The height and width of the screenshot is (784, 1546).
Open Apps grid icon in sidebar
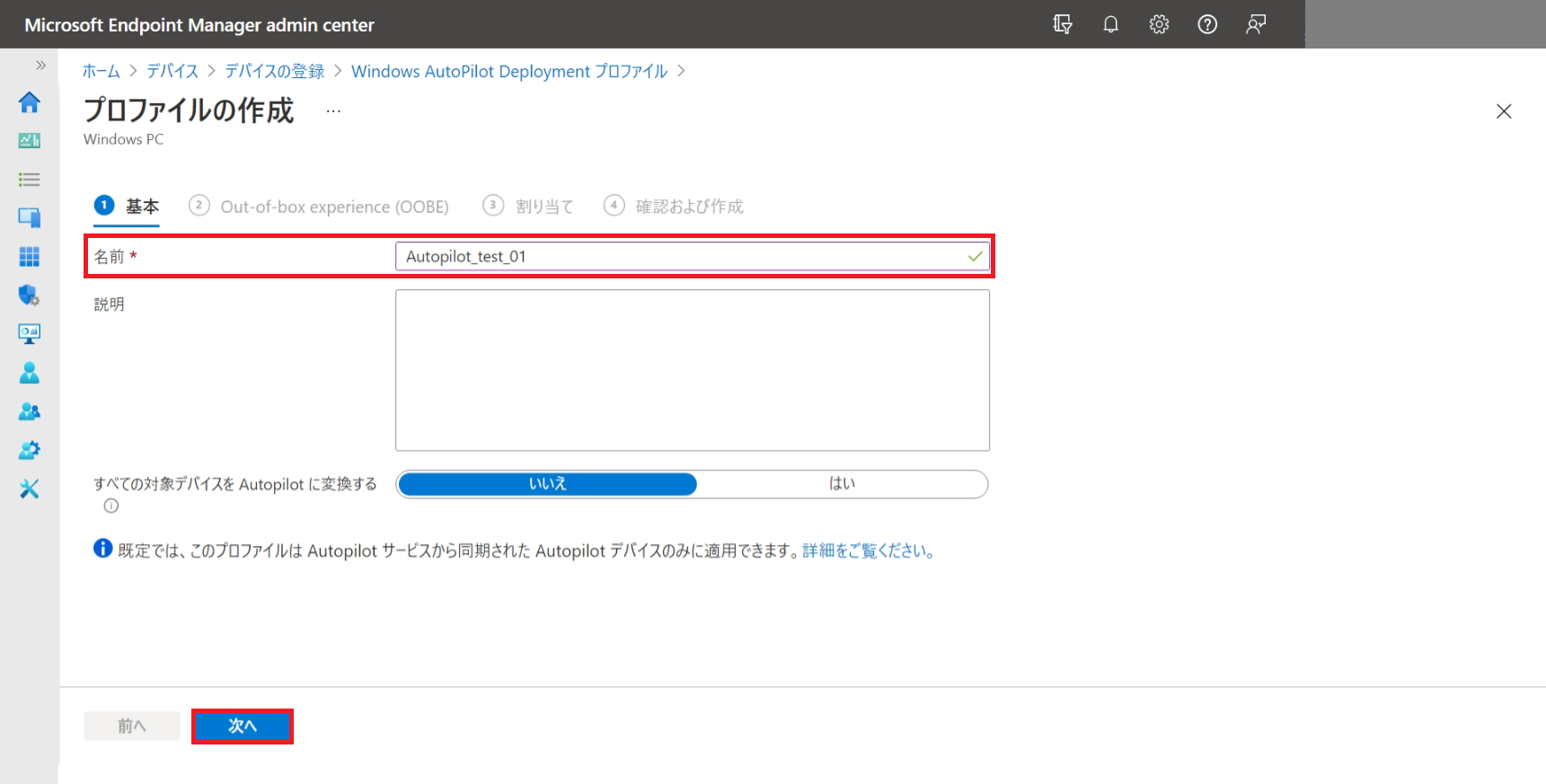(30, 257)
